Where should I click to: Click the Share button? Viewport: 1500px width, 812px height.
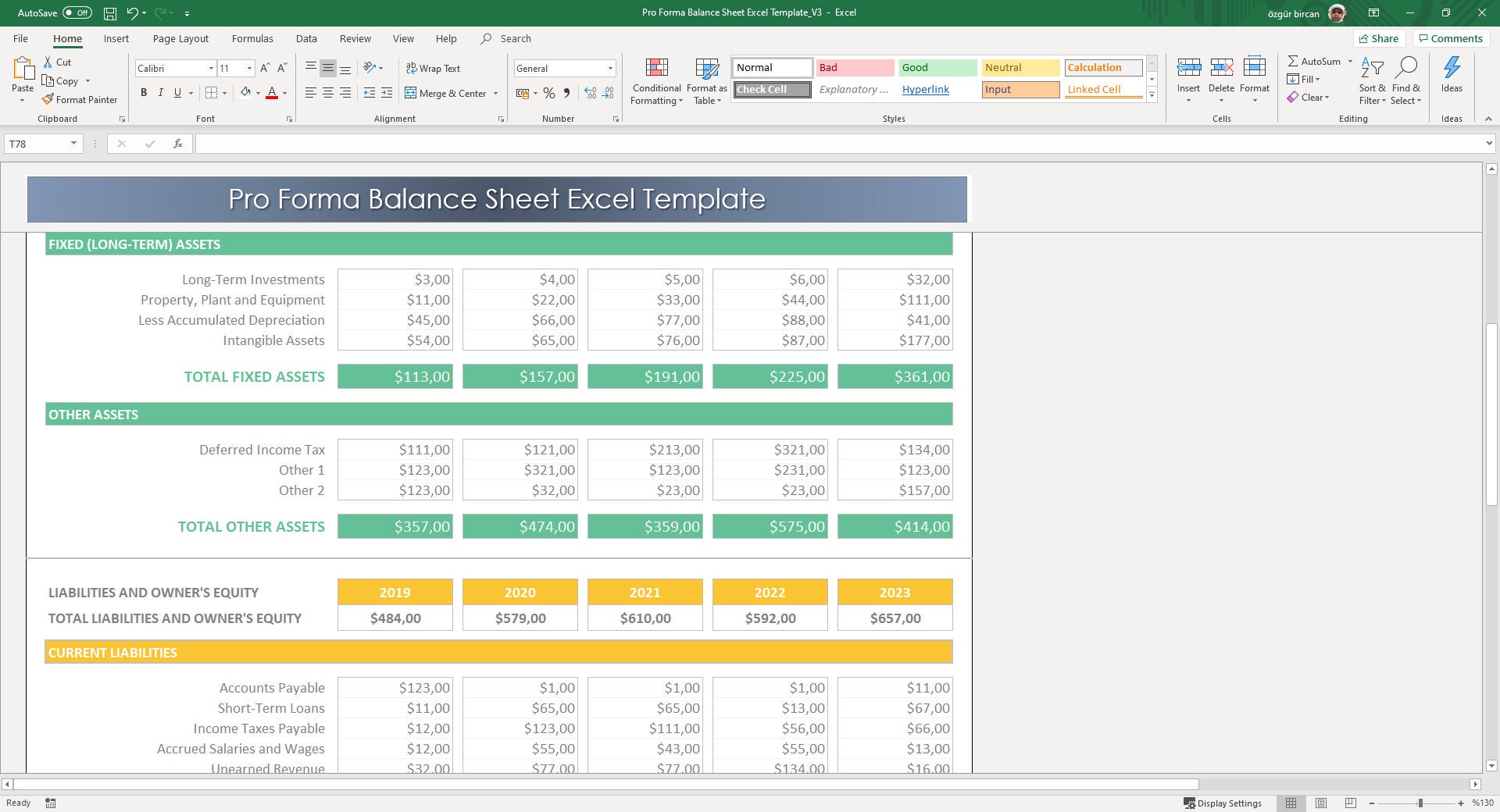[x=1379, y=38]
